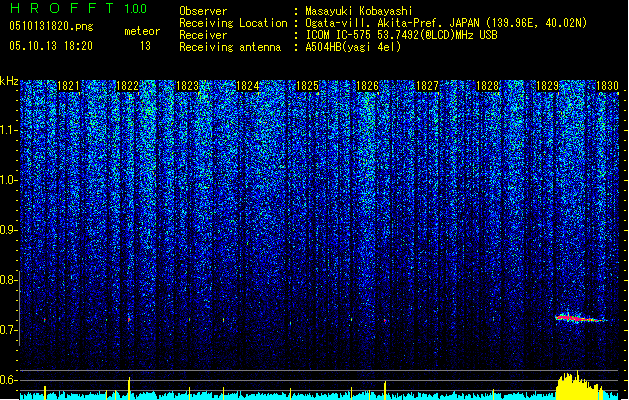Click receiver text ICOM IC-575 53.7492 MHz USB
The image size is (629, 400).
point(401,35)
